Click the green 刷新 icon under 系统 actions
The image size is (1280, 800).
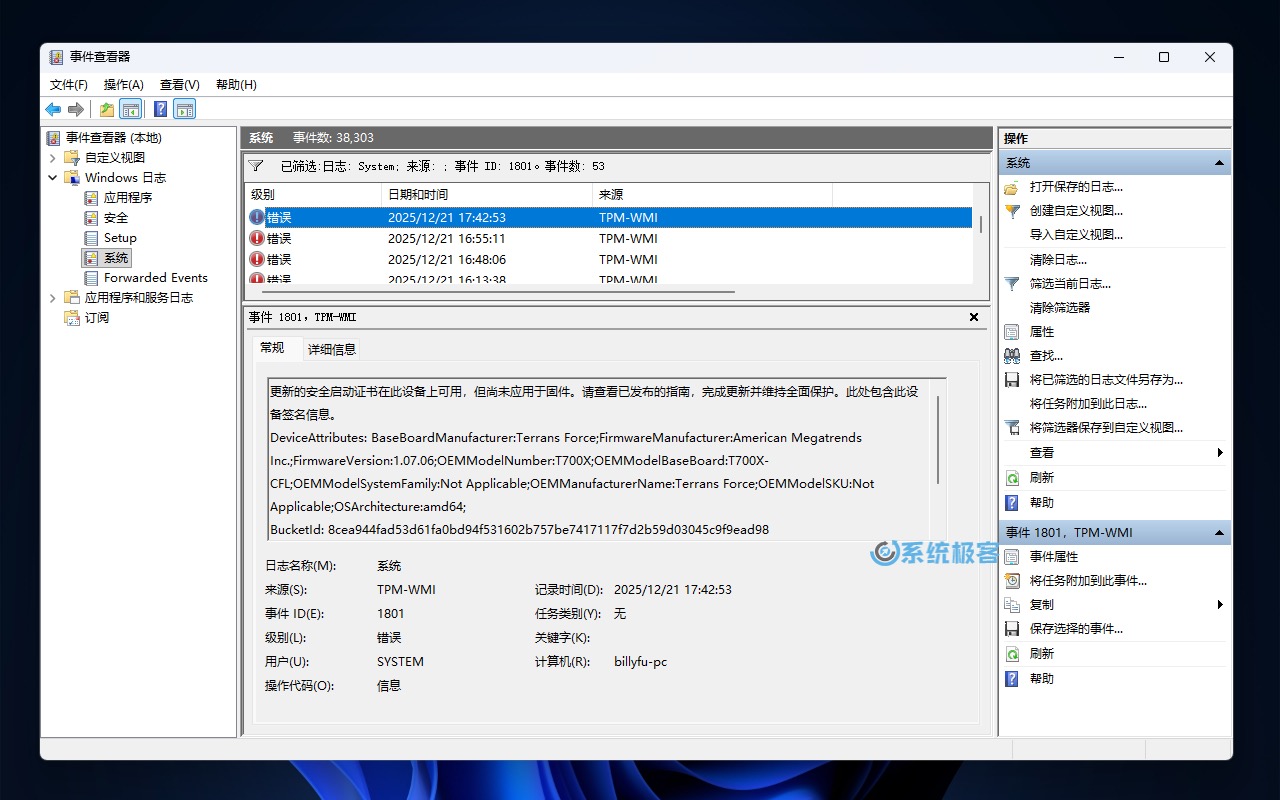pos(1012,478)
